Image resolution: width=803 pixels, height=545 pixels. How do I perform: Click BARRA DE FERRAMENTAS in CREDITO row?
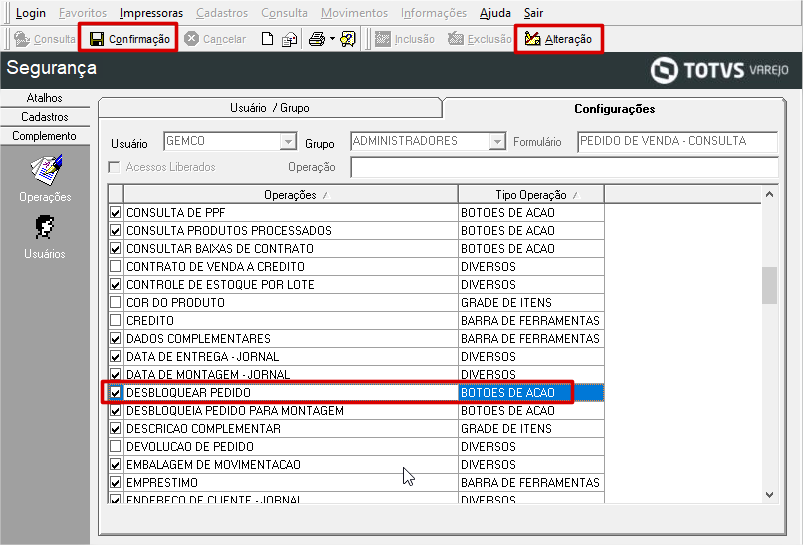530,321
